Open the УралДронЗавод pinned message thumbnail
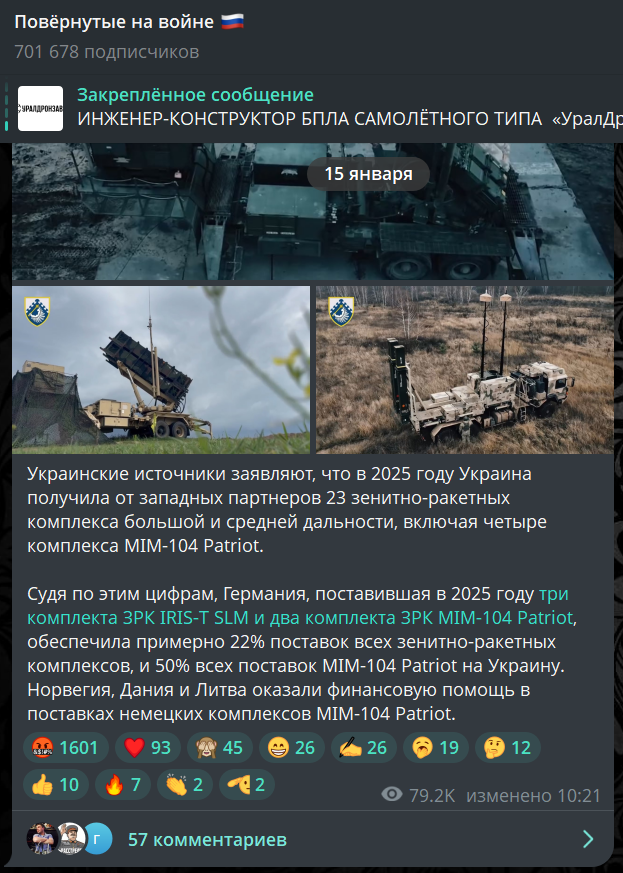The image size is (623, 873). [x=40, y=109]
